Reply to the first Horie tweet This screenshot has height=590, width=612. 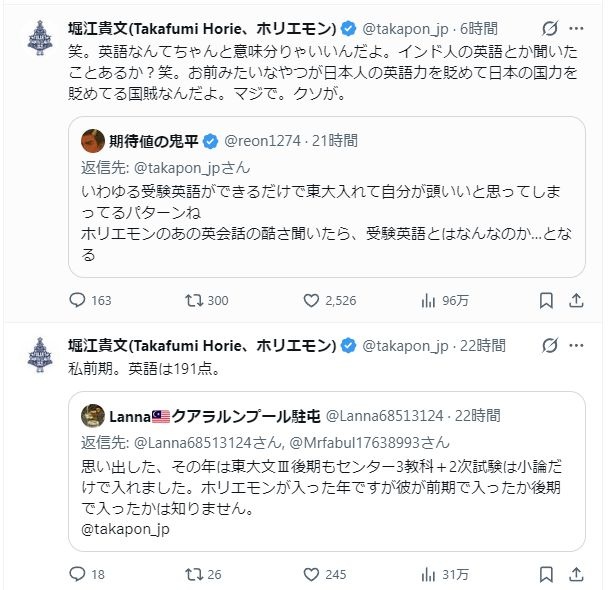(79, 300)
